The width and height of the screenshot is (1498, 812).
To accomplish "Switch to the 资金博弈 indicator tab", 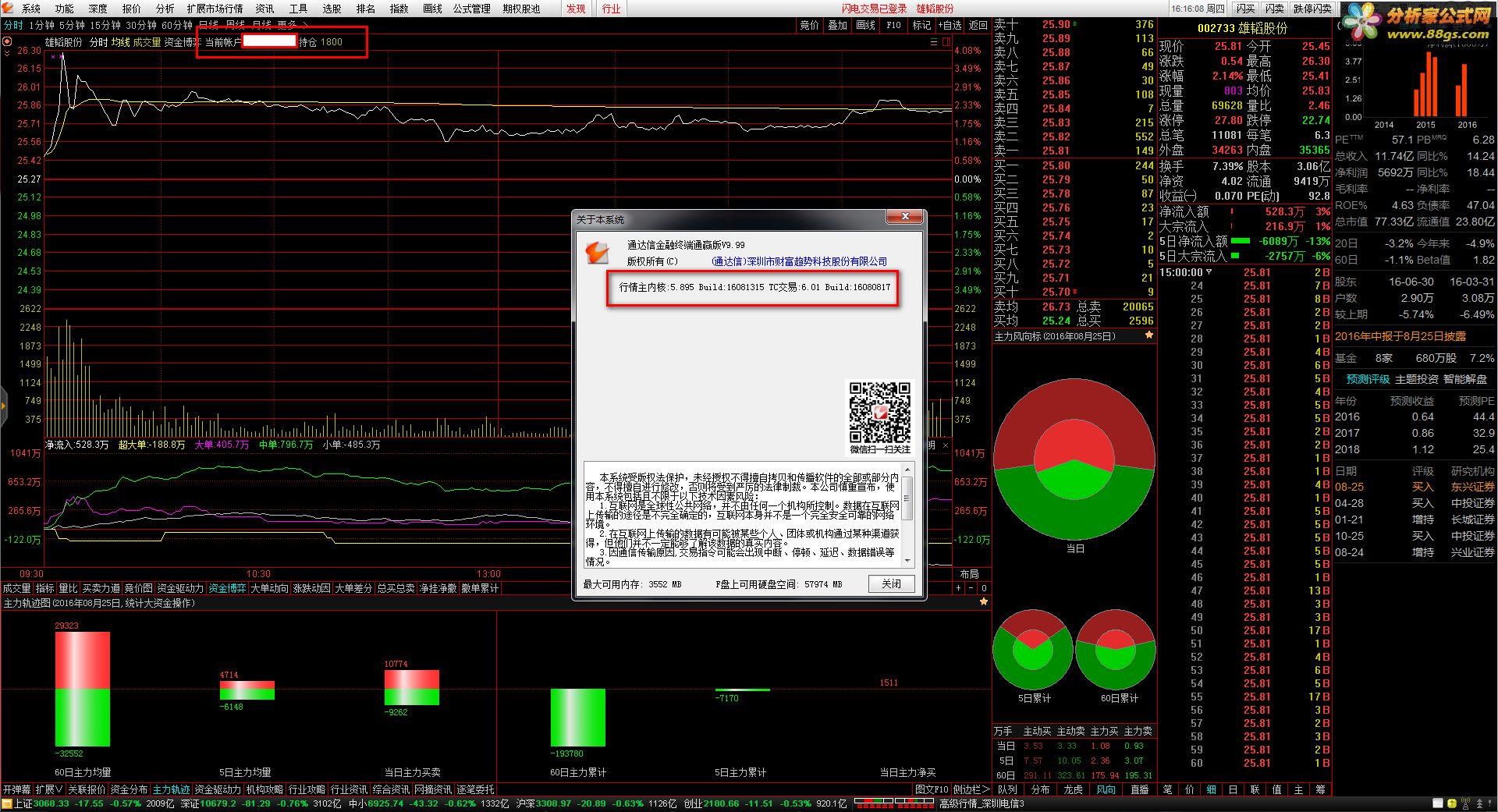I will (x=228, y=588).
